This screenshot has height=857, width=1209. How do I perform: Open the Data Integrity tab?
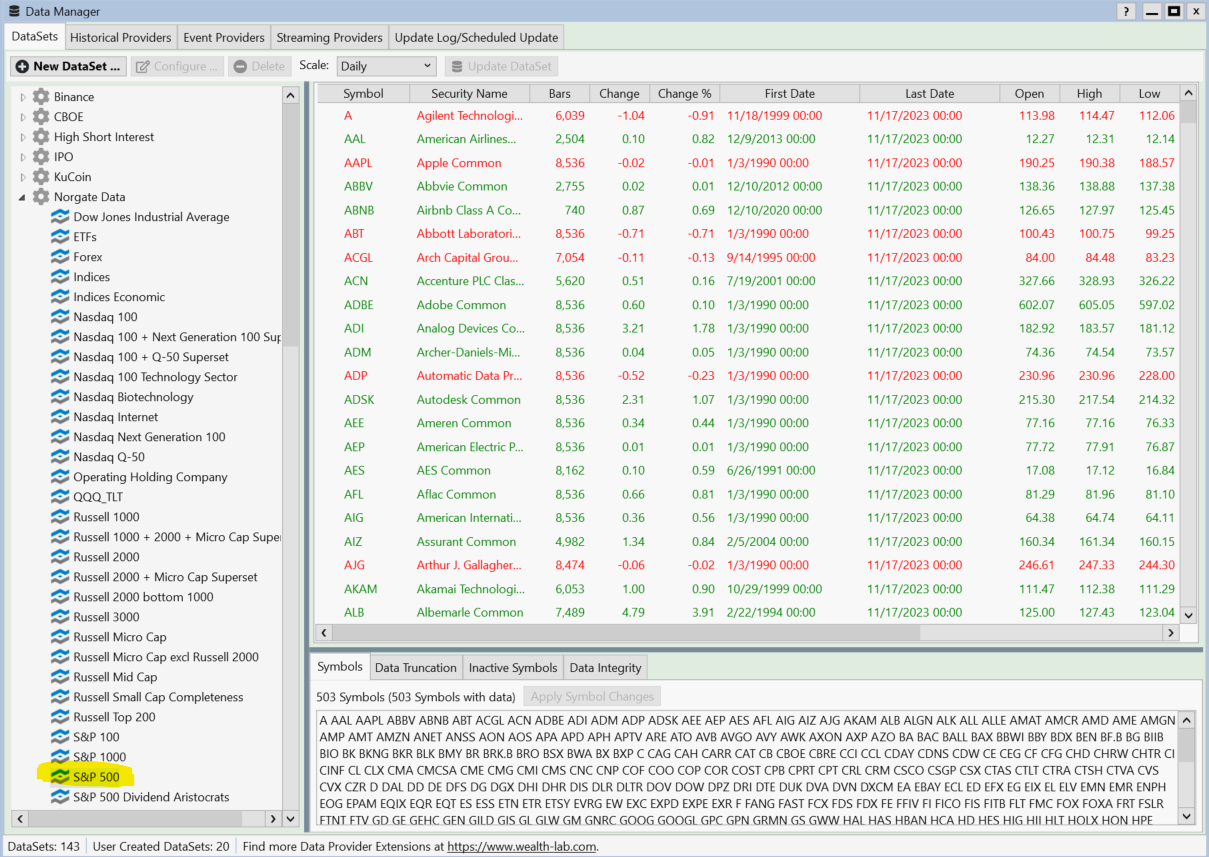[x=606, y=667]
